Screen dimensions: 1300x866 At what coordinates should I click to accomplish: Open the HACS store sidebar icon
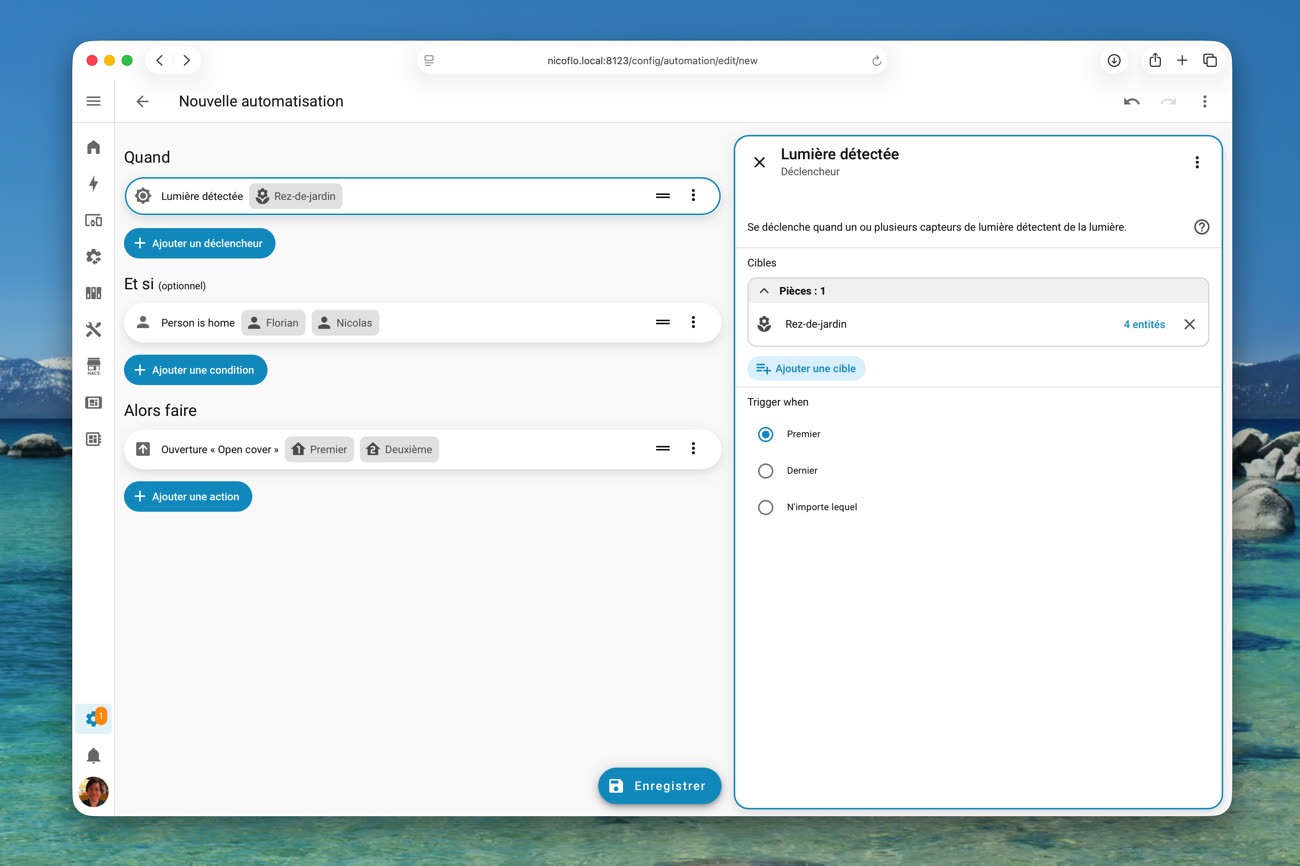pyautogui.click(x=93, y=366)
